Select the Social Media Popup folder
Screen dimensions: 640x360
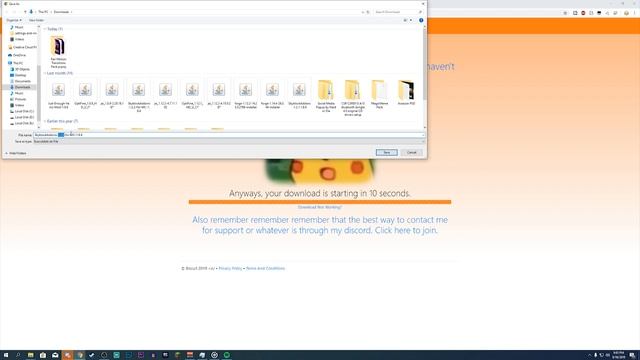point(325,96)
